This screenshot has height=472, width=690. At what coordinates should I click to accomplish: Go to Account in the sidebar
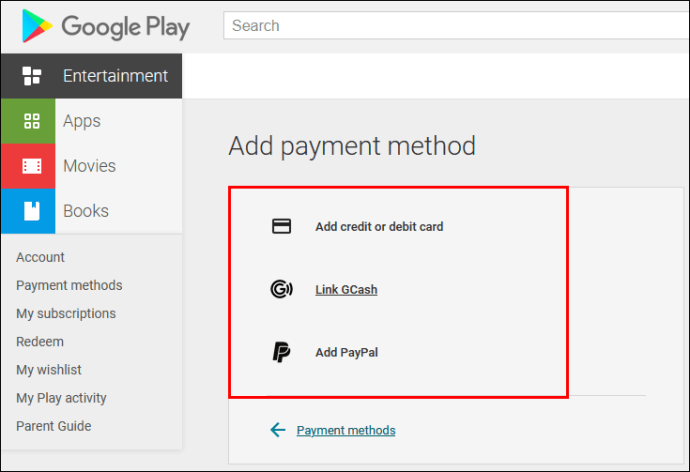(x=40, y=257)
